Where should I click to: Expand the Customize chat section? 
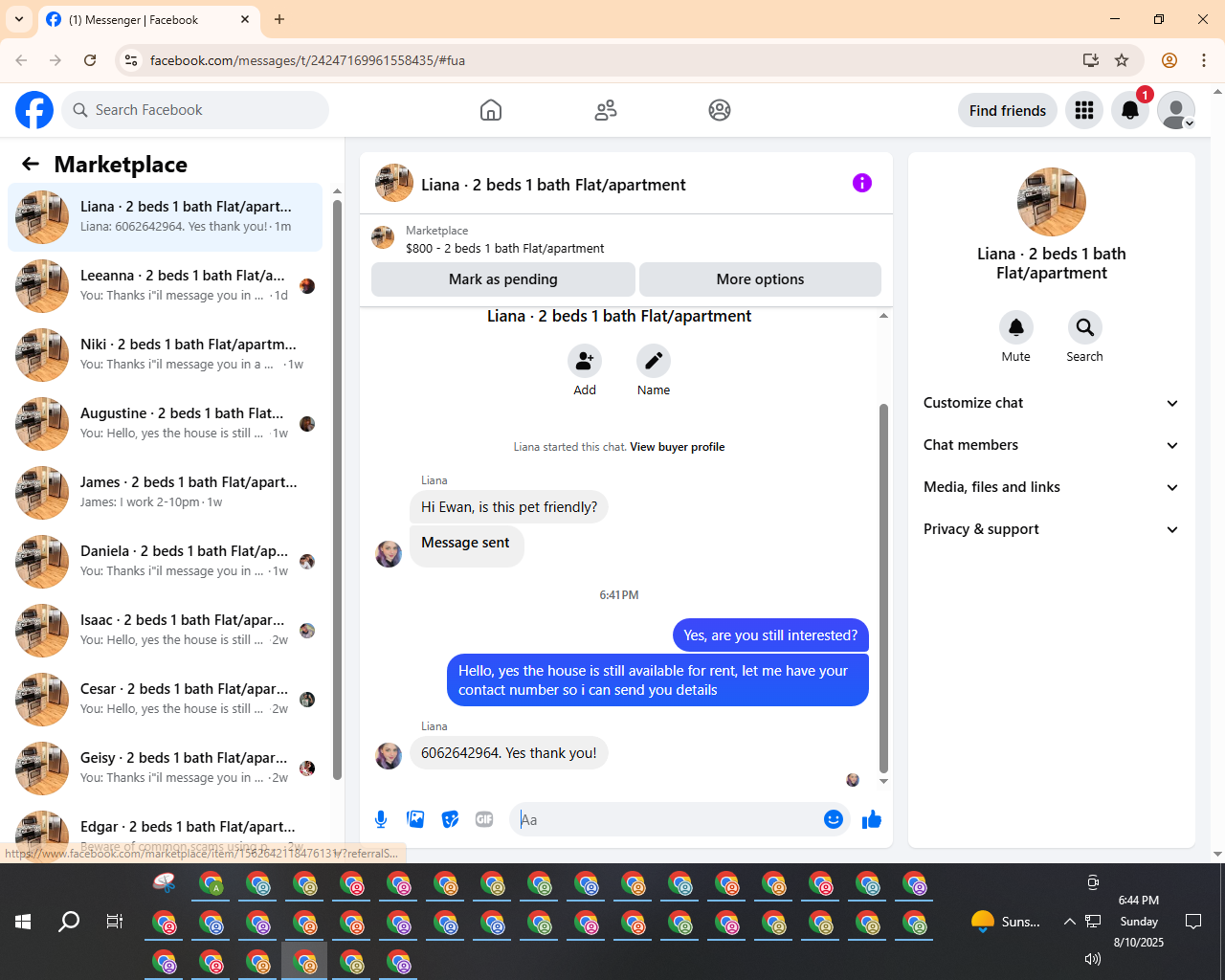click(x=1051, y=403)
